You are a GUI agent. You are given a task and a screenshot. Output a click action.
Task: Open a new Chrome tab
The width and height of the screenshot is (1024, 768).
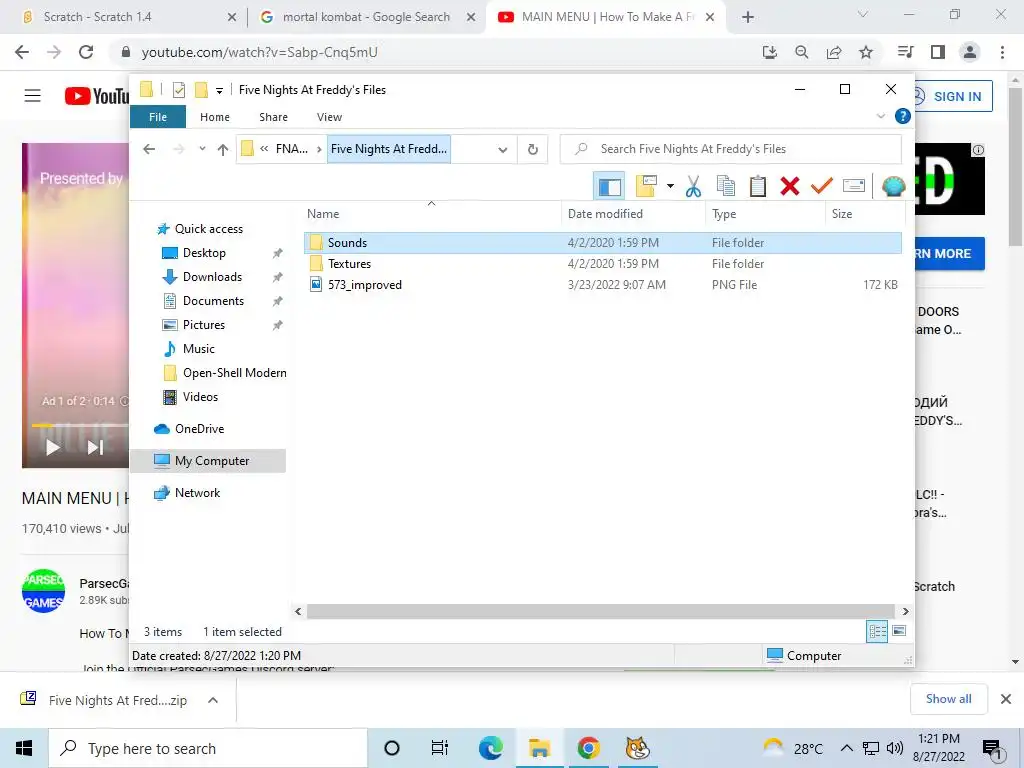point(748,18)
